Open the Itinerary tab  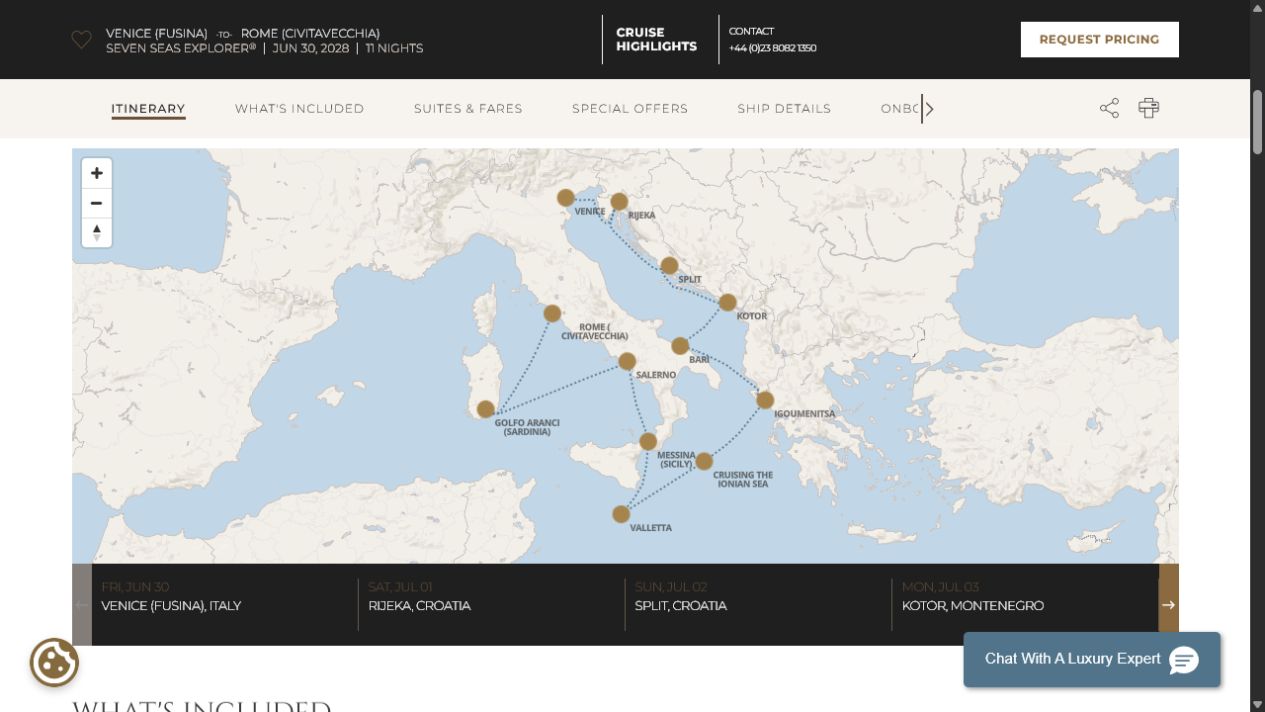click(148, 109)
